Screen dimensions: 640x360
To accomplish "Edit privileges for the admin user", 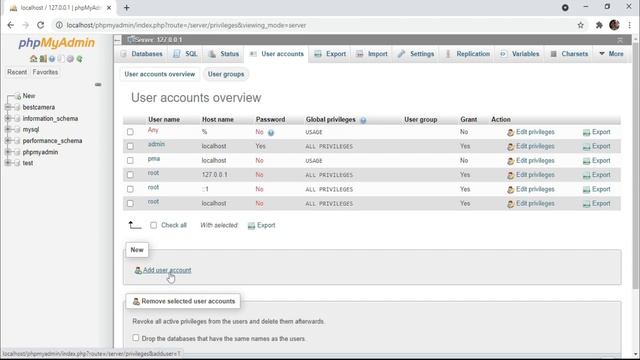I will (531, 146).
